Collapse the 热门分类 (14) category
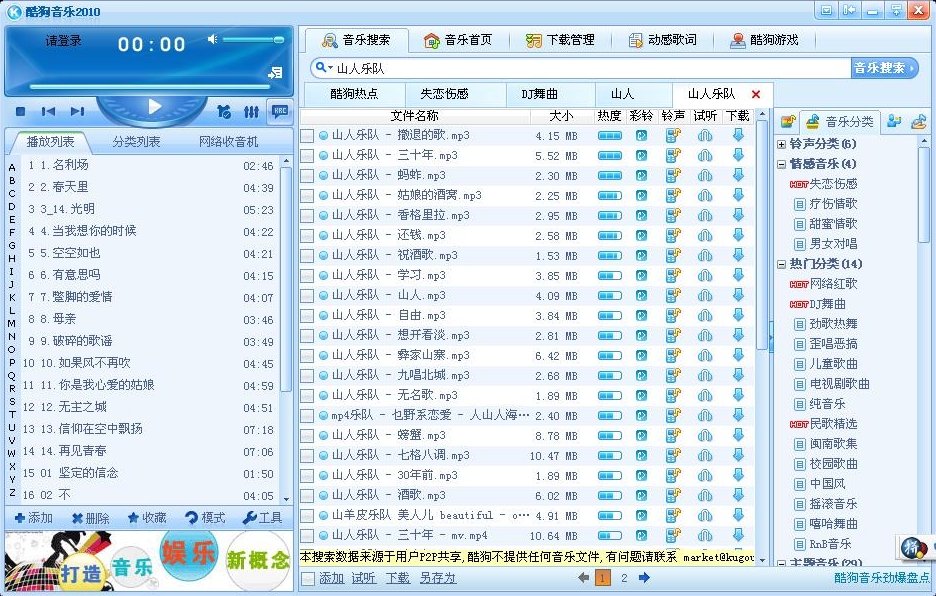This screenshot has height=596, width=936. tap(781, 264)
